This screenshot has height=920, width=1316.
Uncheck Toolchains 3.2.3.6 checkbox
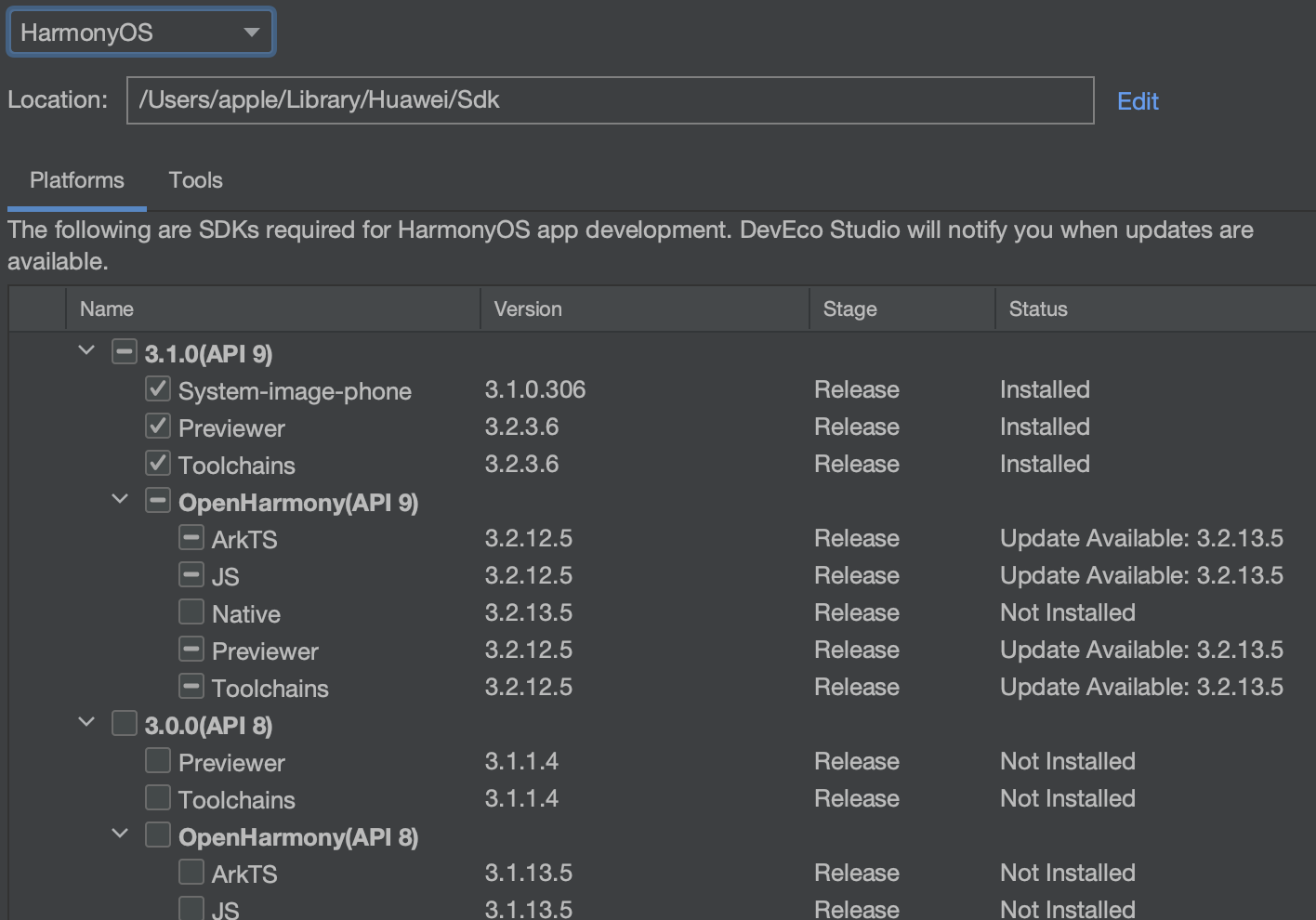[x=158, y=463]
